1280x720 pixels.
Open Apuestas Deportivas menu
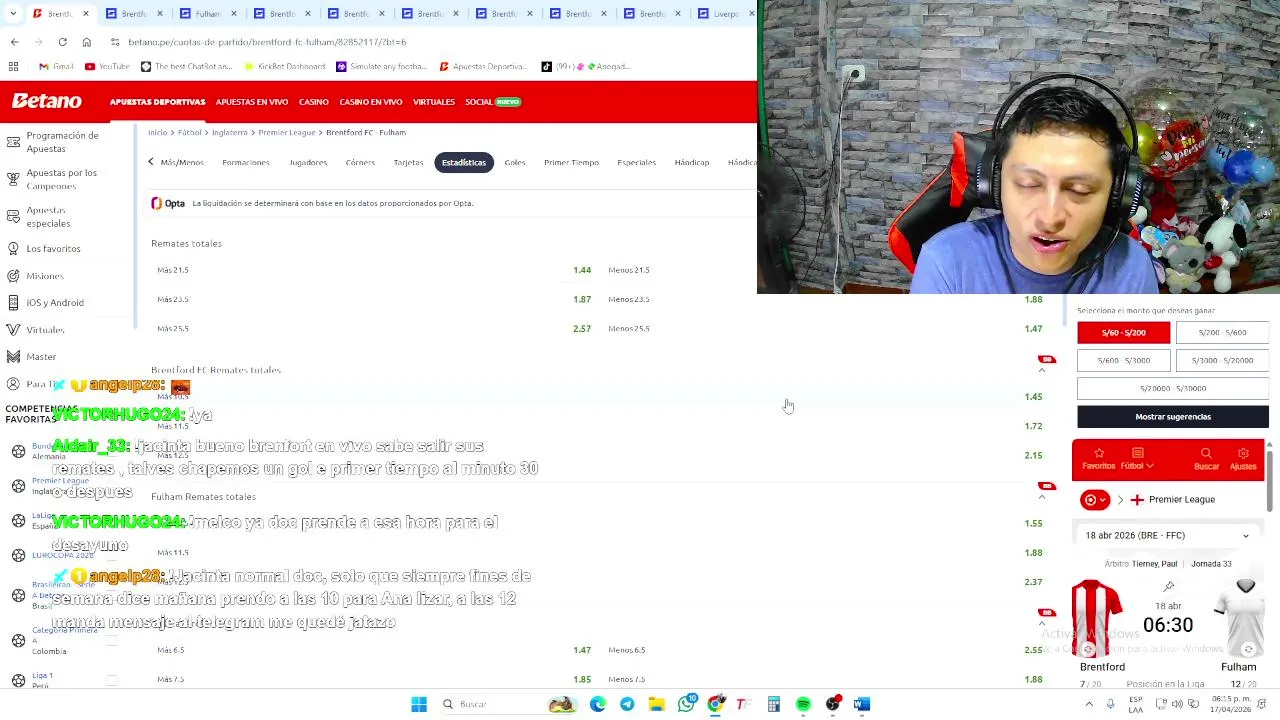tap(157, 102)
